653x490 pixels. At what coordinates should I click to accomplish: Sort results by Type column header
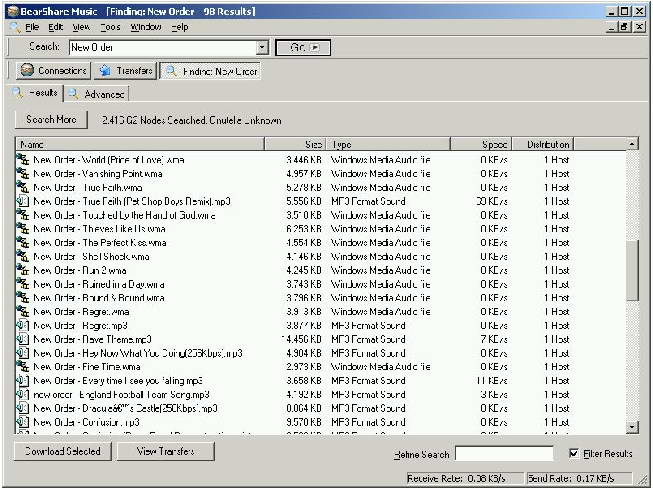click(x=388, y=144)
